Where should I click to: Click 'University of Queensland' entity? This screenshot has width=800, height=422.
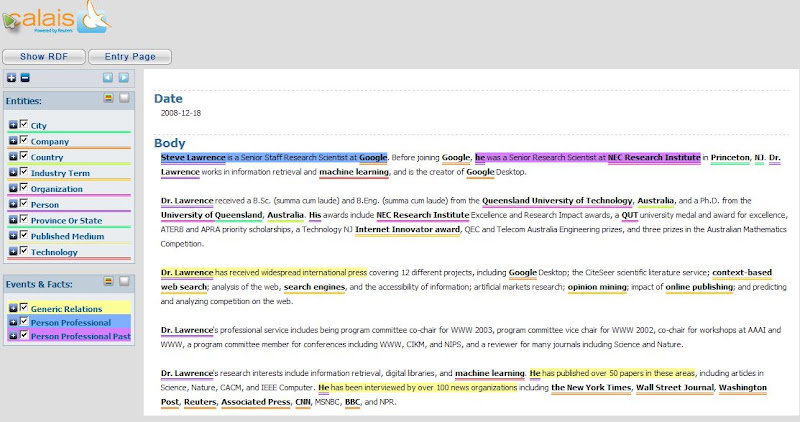click(212, 215)
